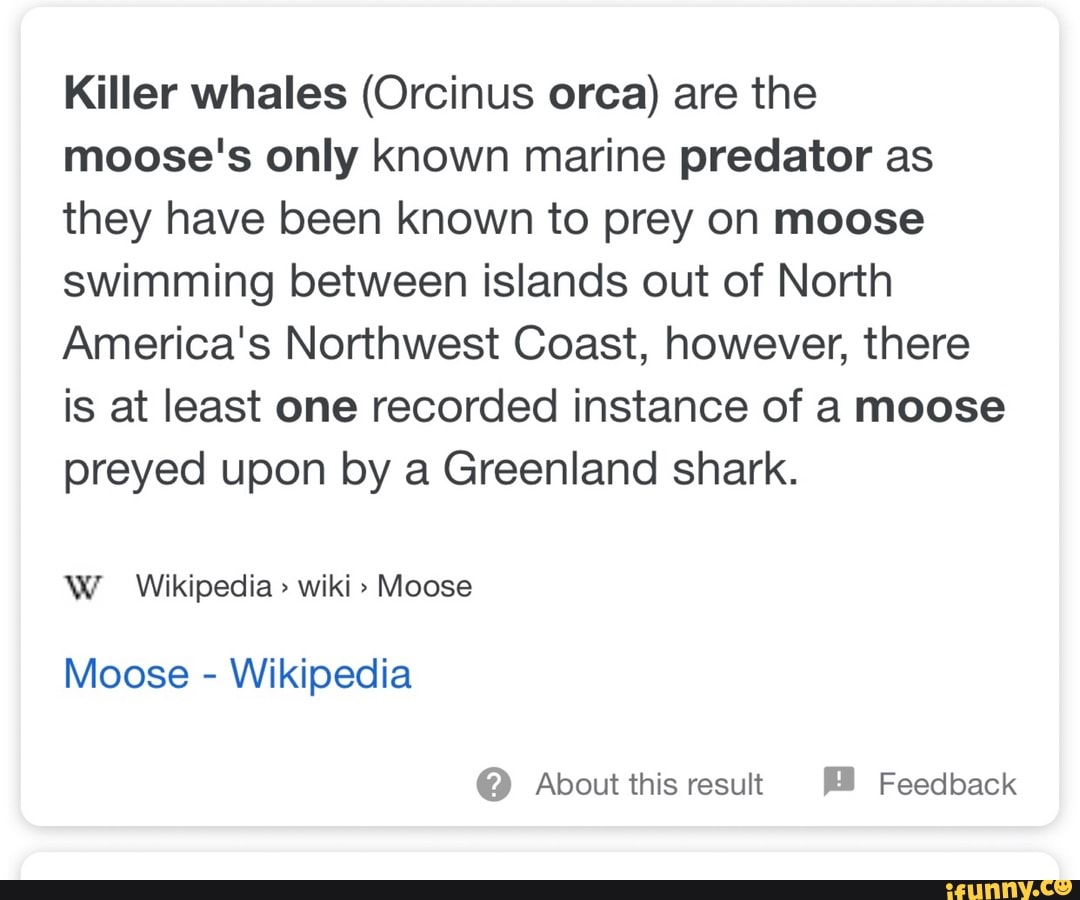
Task: Click the Wikipedia breadcrumb label
Action: coord(204,587)
